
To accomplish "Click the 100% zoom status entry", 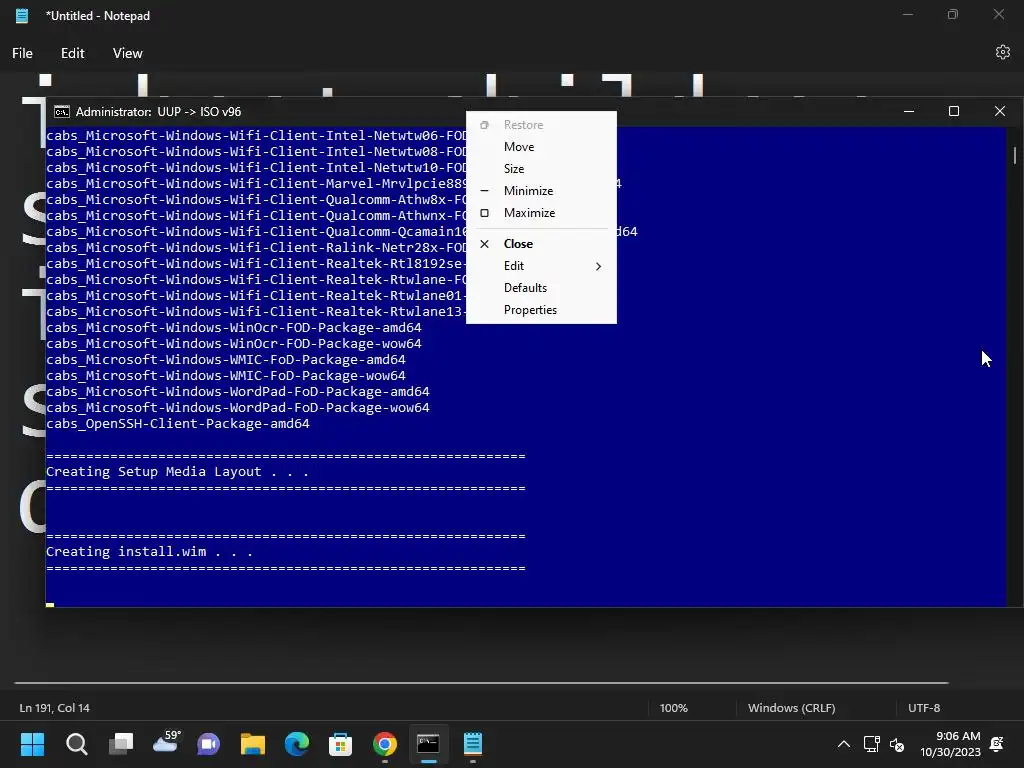I will pyautogui.click(x=673, y=708).
